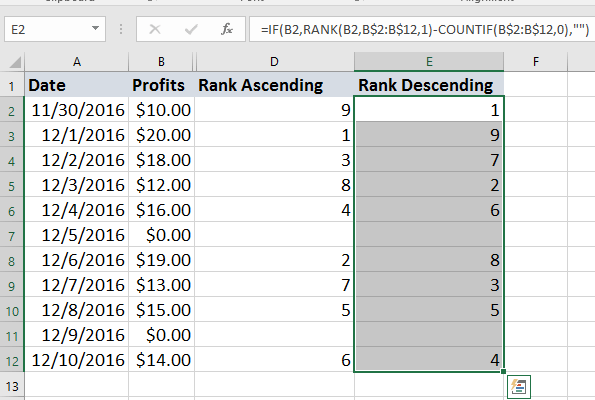Viewport: 595px width, 400px height.
Task: Select the $0.00 cell in the 12/5/2016 row
Action: [x=162, y=235]
